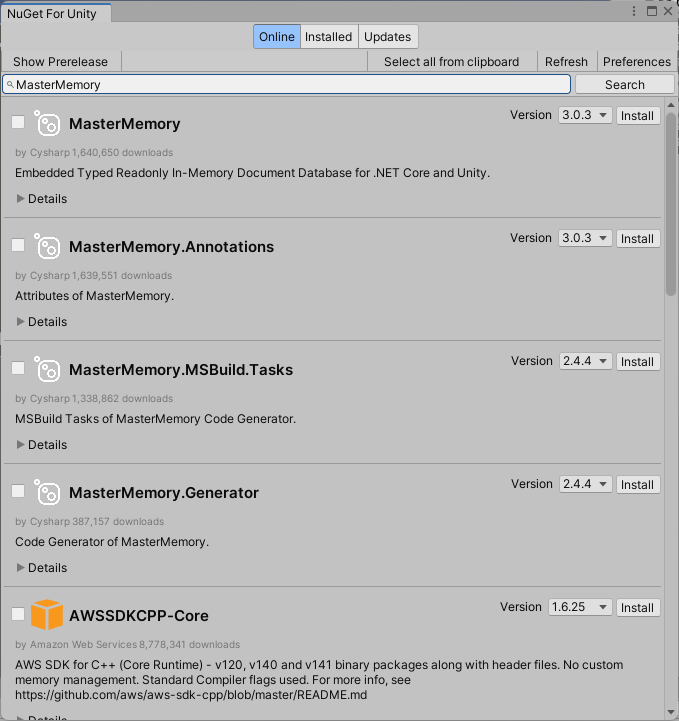Click the MasterMemory.Annotations title
679x721 pixels.
[171, 247]
